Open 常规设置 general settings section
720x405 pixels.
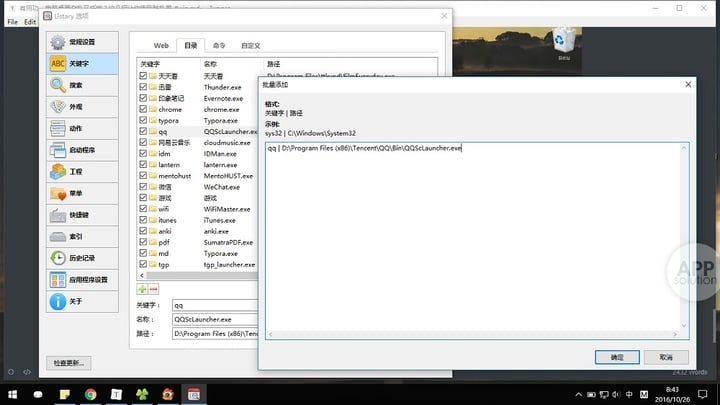(x=82, y=42)
